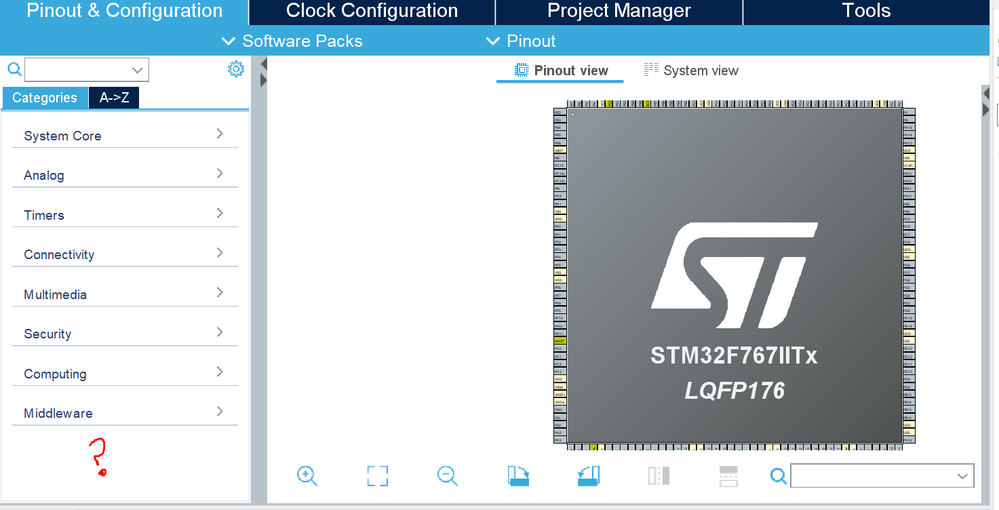Screen dimensions: 999x510
Task: Expand the Security category
Action: point(125,333)
